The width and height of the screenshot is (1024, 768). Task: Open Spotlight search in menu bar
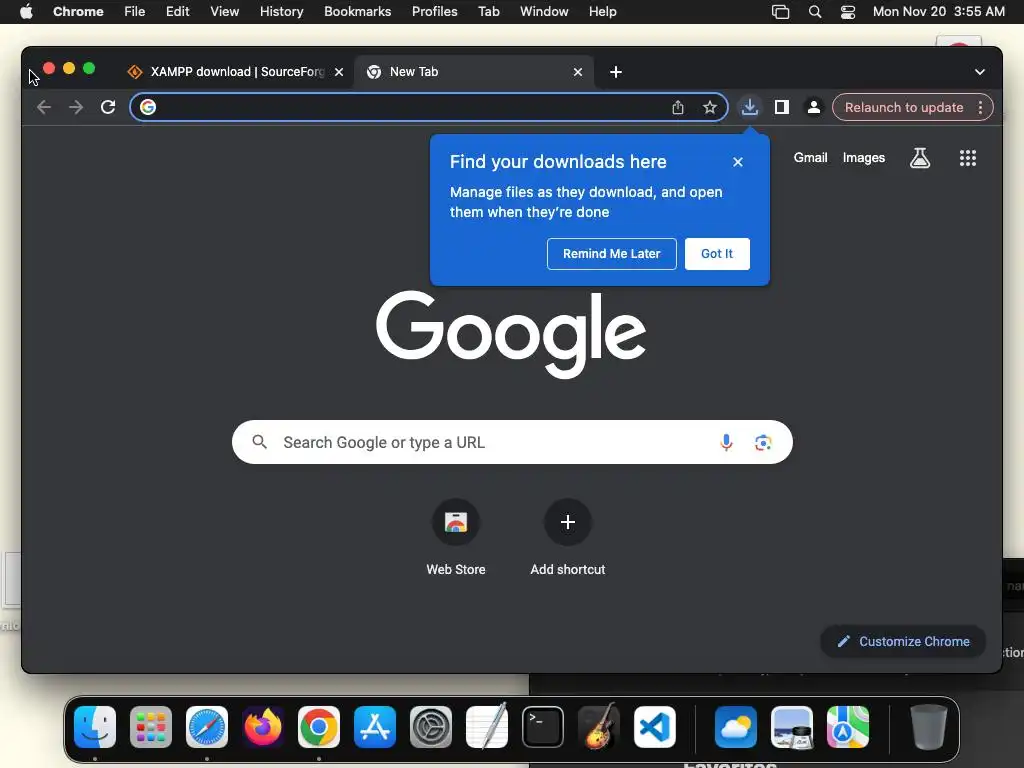tap(815, 12)
